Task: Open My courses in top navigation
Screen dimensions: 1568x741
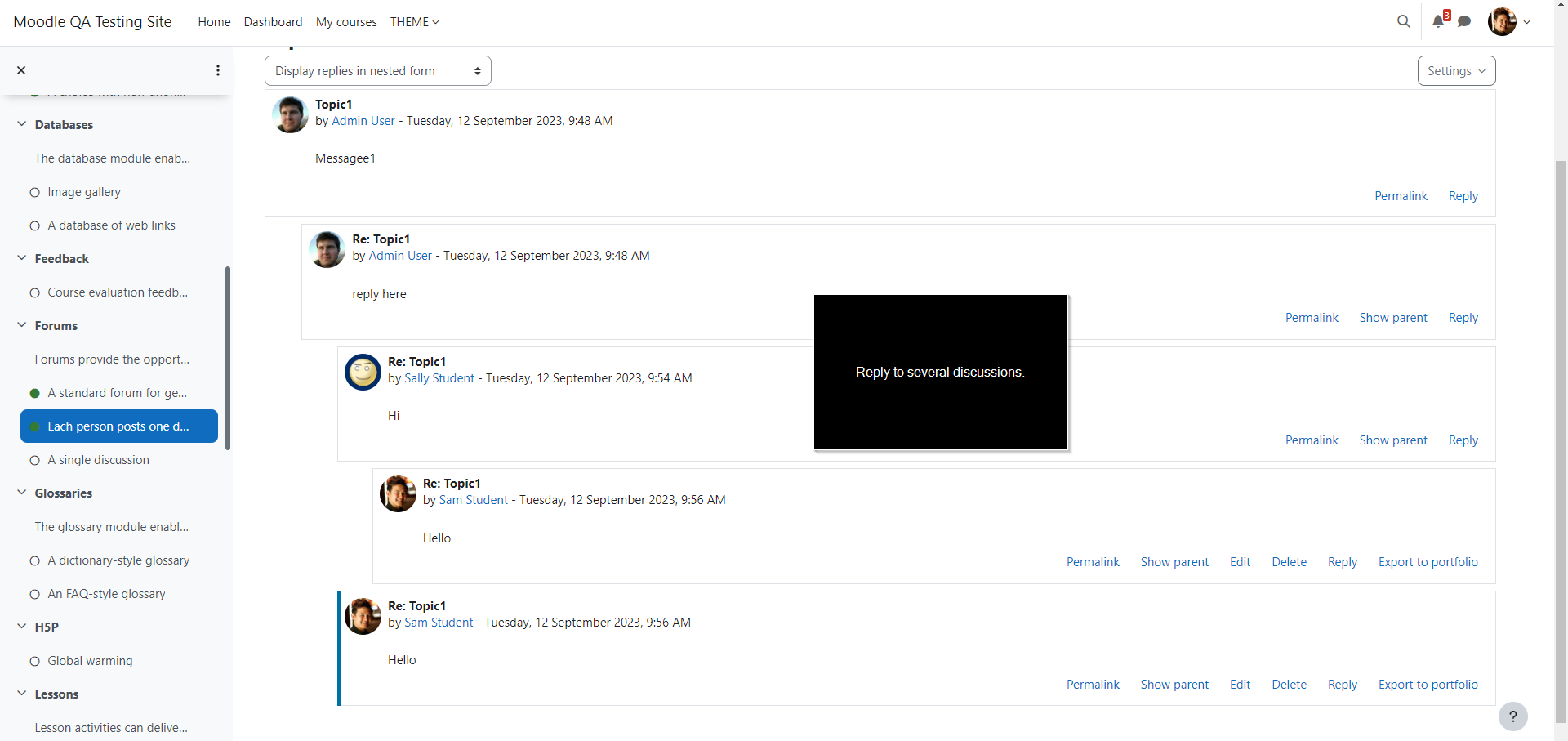Action: (x=346, y=22)
